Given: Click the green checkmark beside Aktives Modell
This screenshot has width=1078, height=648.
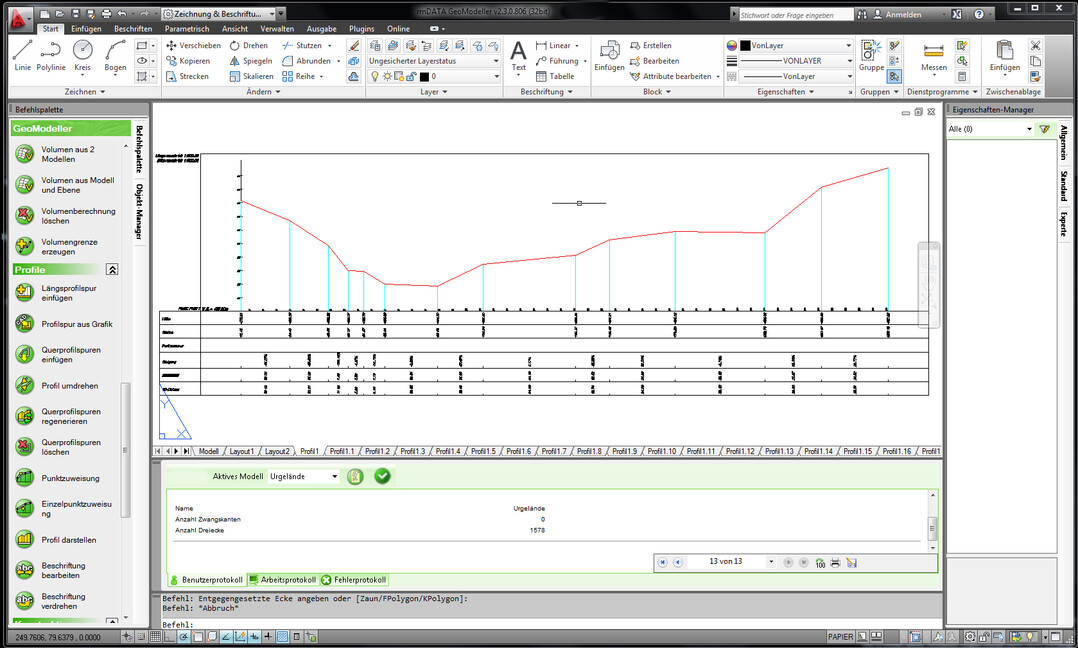Looking at the screenshot, I should click(382, 476).
